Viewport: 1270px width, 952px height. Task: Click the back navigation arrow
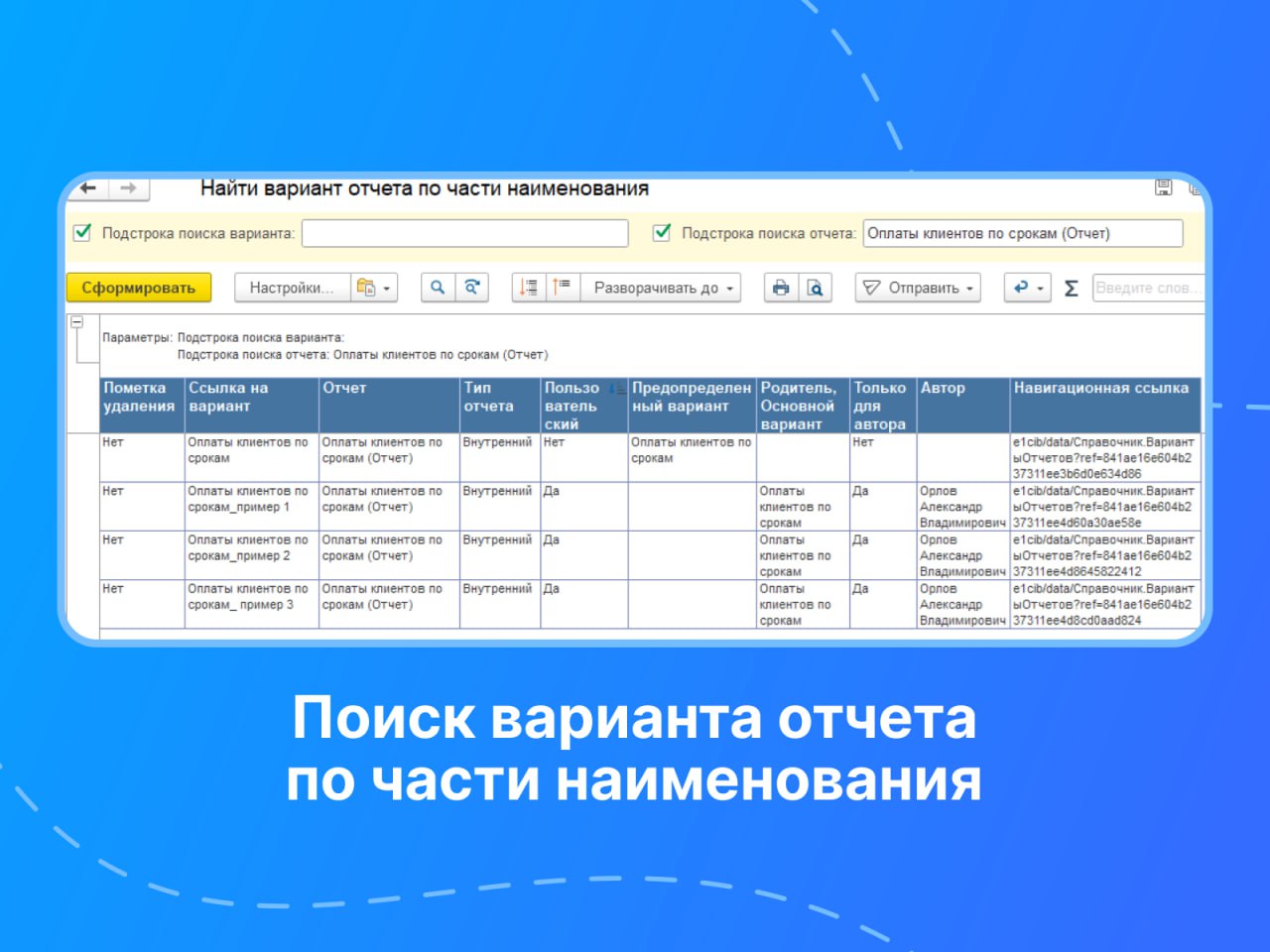[88, 188]
